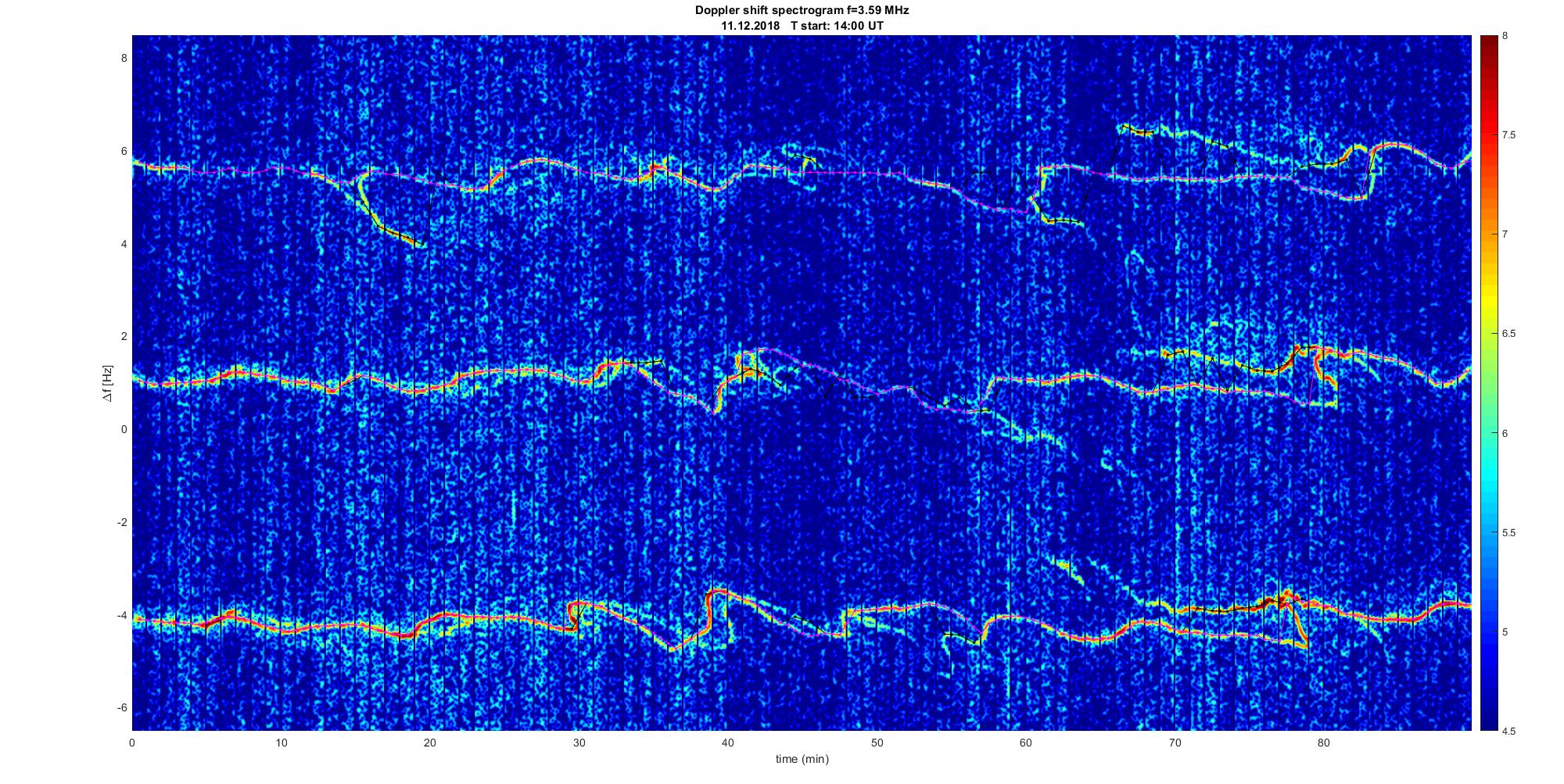Click the green middle of the colorbar

point(1488,383)
